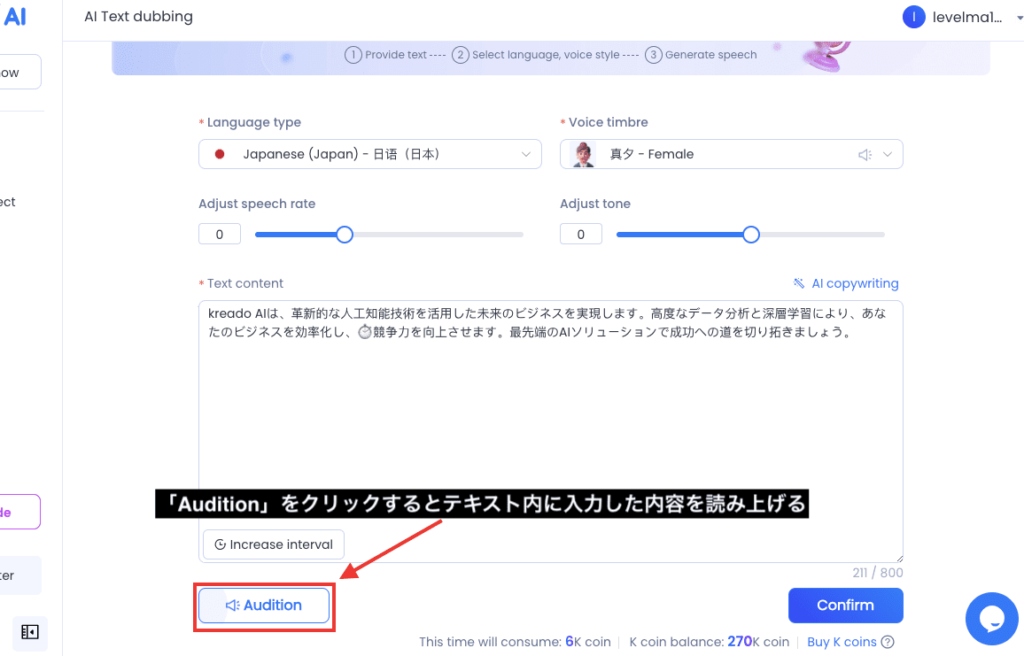This screenshot has height=656, width=1024.
Task: Click the speaker icon on the Audition button
Action: pyautogui.click(x=232, y=606)
